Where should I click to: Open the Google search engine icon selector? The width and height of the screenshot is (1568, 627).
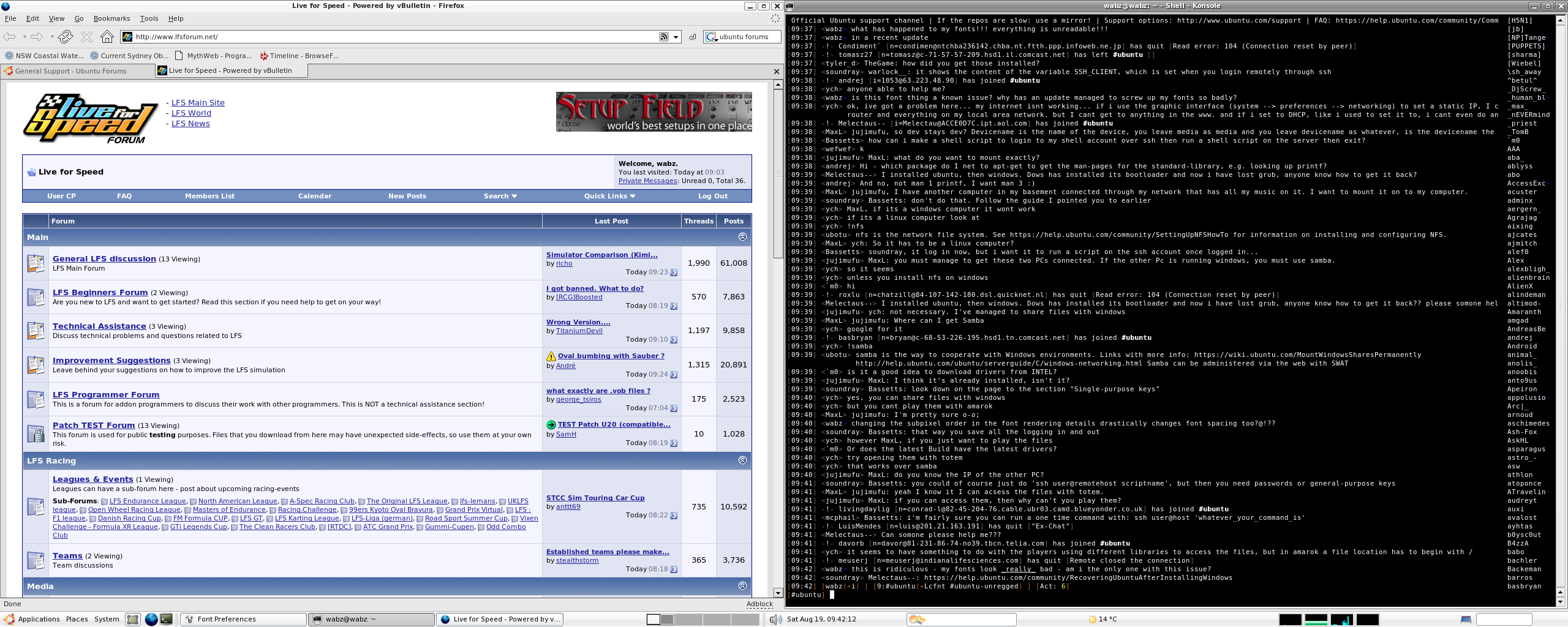click(712, 37)
